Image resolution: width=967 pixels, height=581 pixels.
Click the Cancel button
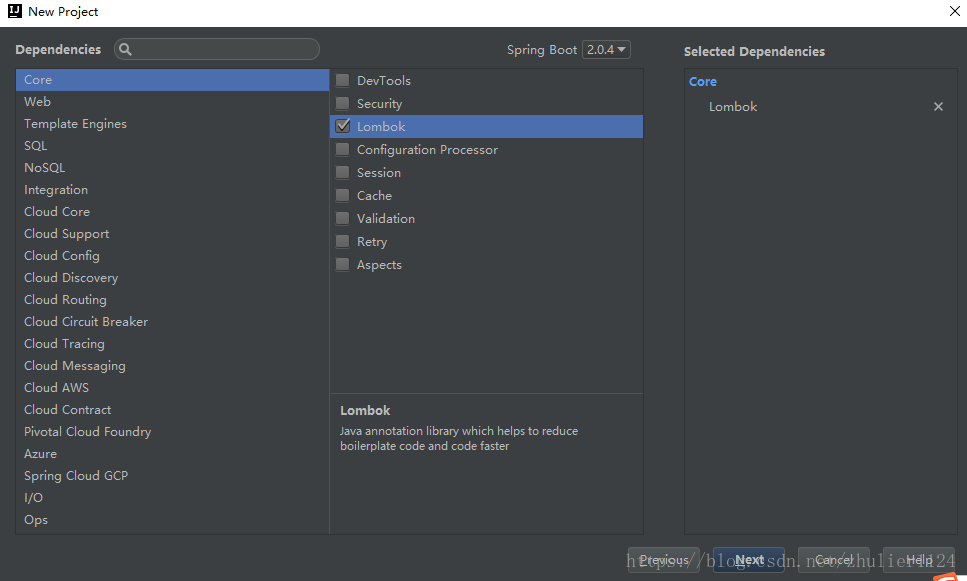(x=834, y=560)
